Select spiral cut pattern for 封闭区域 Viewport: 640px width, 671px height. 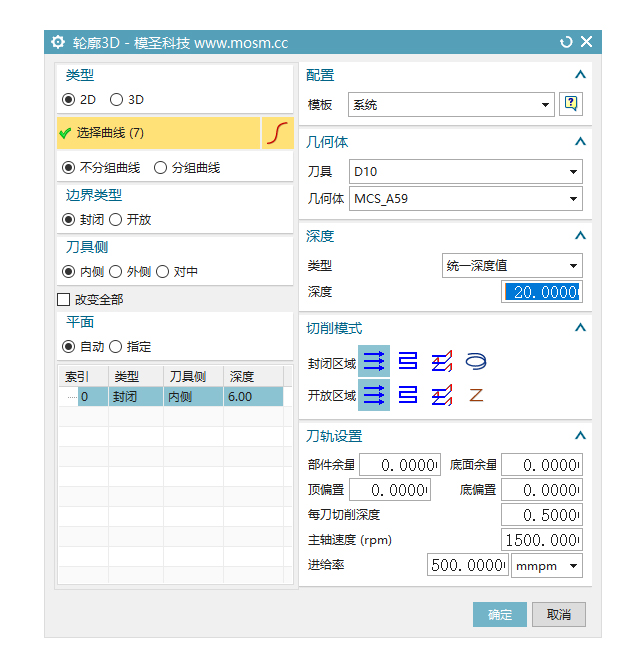click(476, 361)
